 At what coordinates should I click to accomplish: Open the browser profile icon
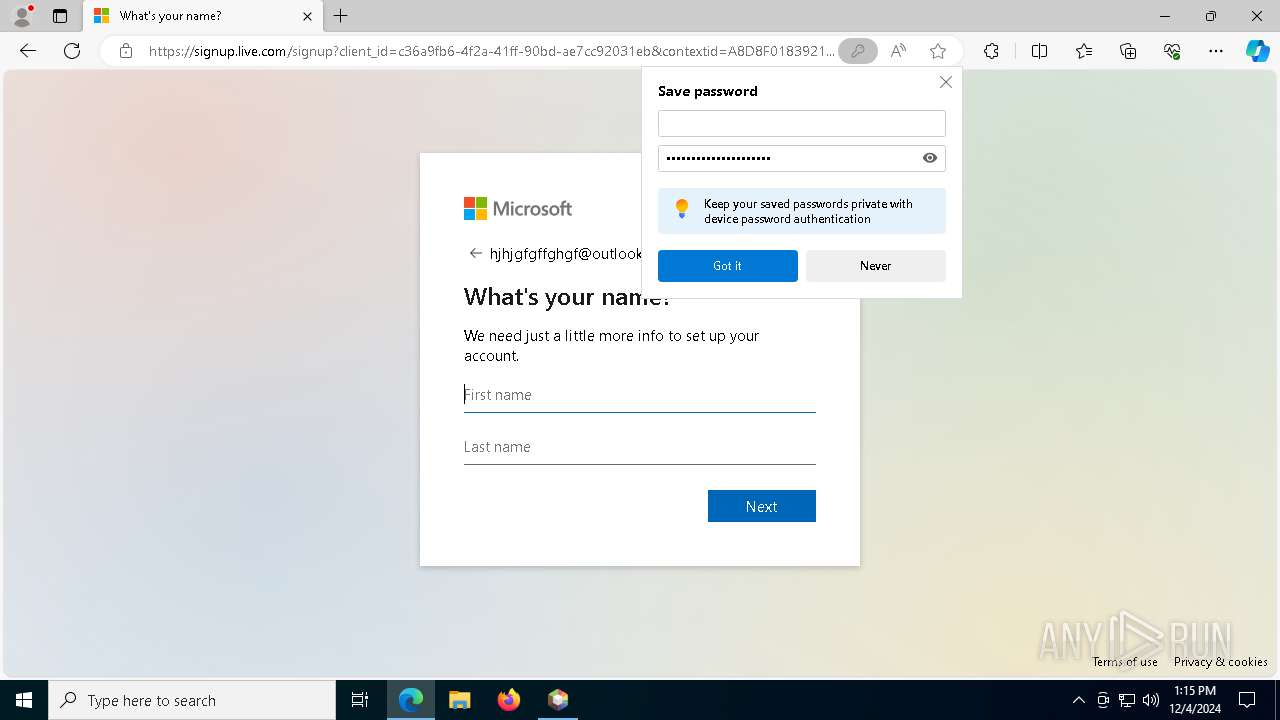click(x=22, y=16)
